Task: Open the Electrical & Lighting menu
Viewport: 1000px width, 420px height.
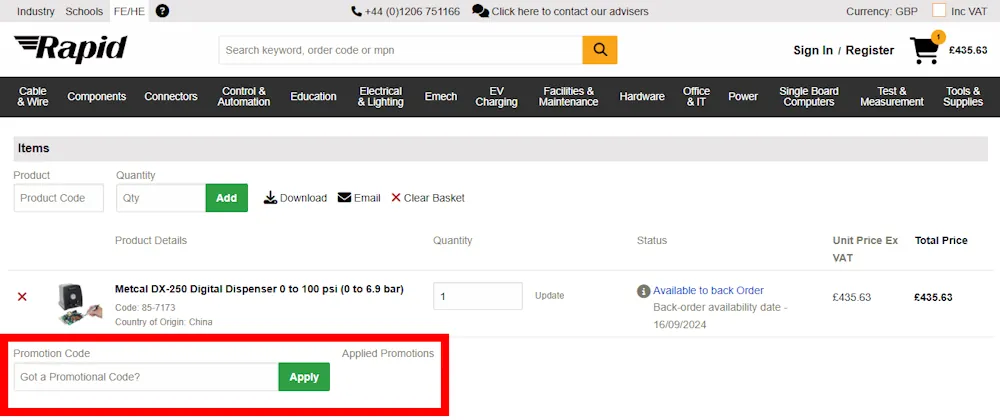Action: (x=381, y=96)
